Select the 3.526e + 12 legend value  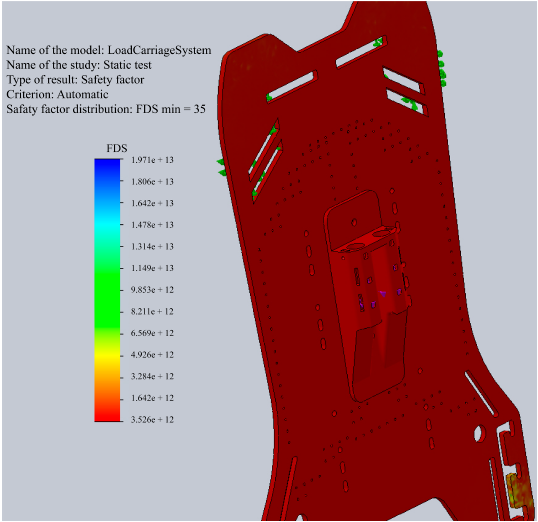152,419
